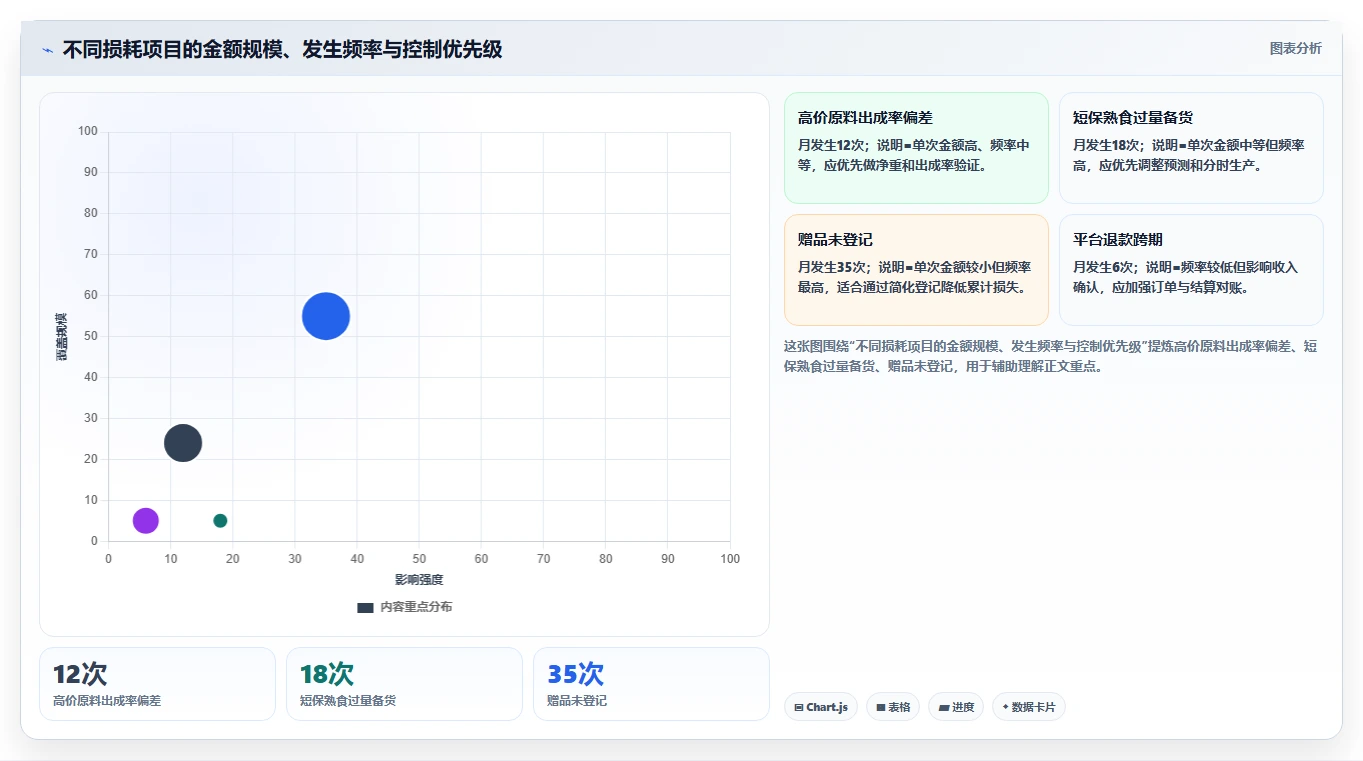Open the 平台退款跨期 info card
The width and height of the screenshot is (1363, 761).
[1191, 270]
